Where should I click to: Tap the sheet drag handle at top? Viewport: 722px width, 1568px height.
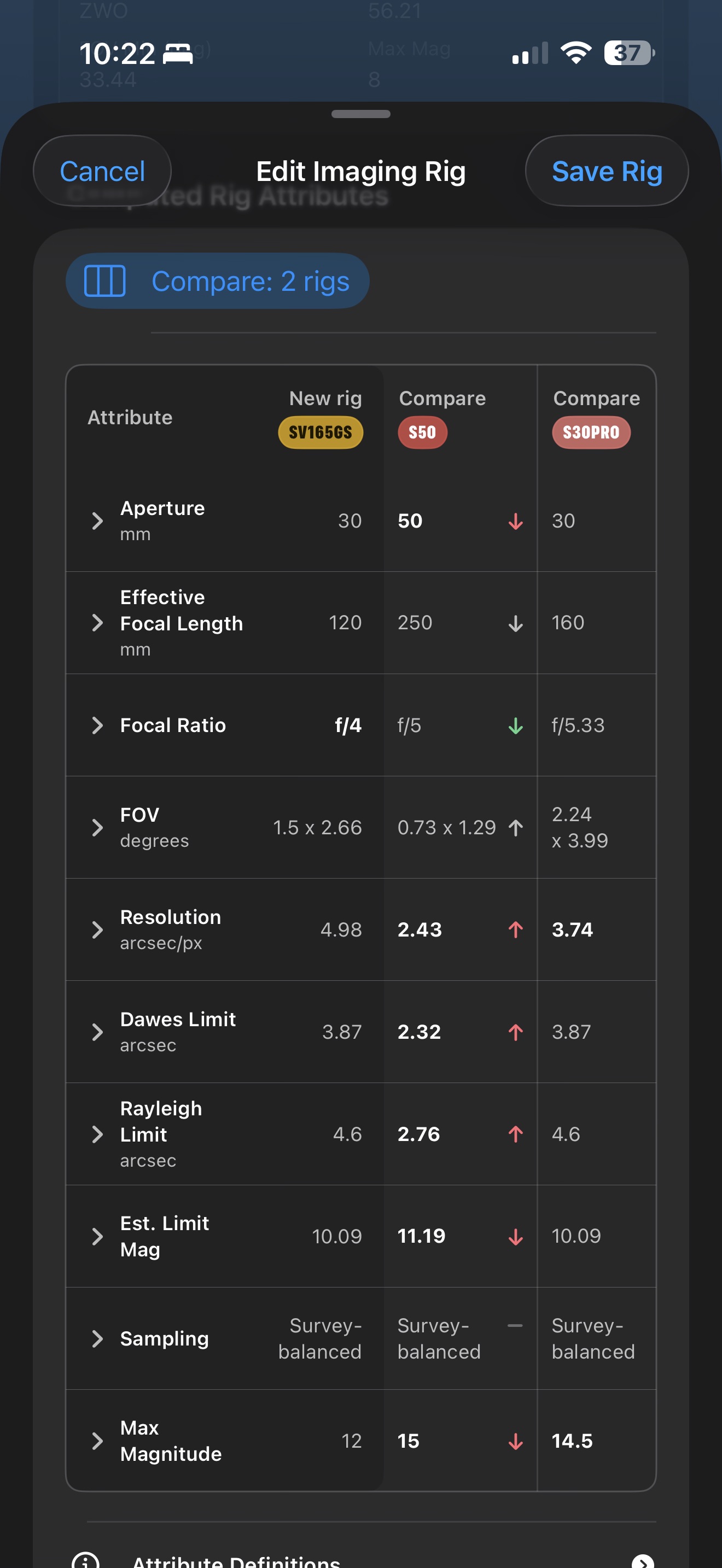[x=361, y=114]
